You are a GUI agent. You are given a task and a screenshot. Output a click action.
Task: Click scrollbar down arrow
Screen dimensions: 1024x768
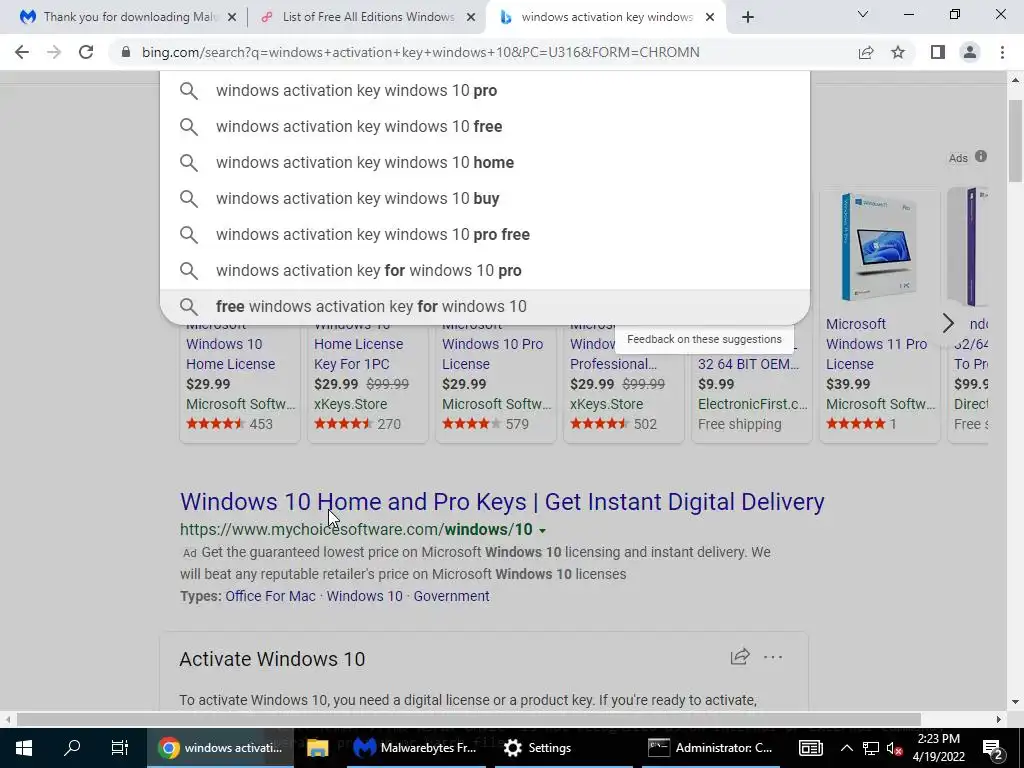point(1015,703)
